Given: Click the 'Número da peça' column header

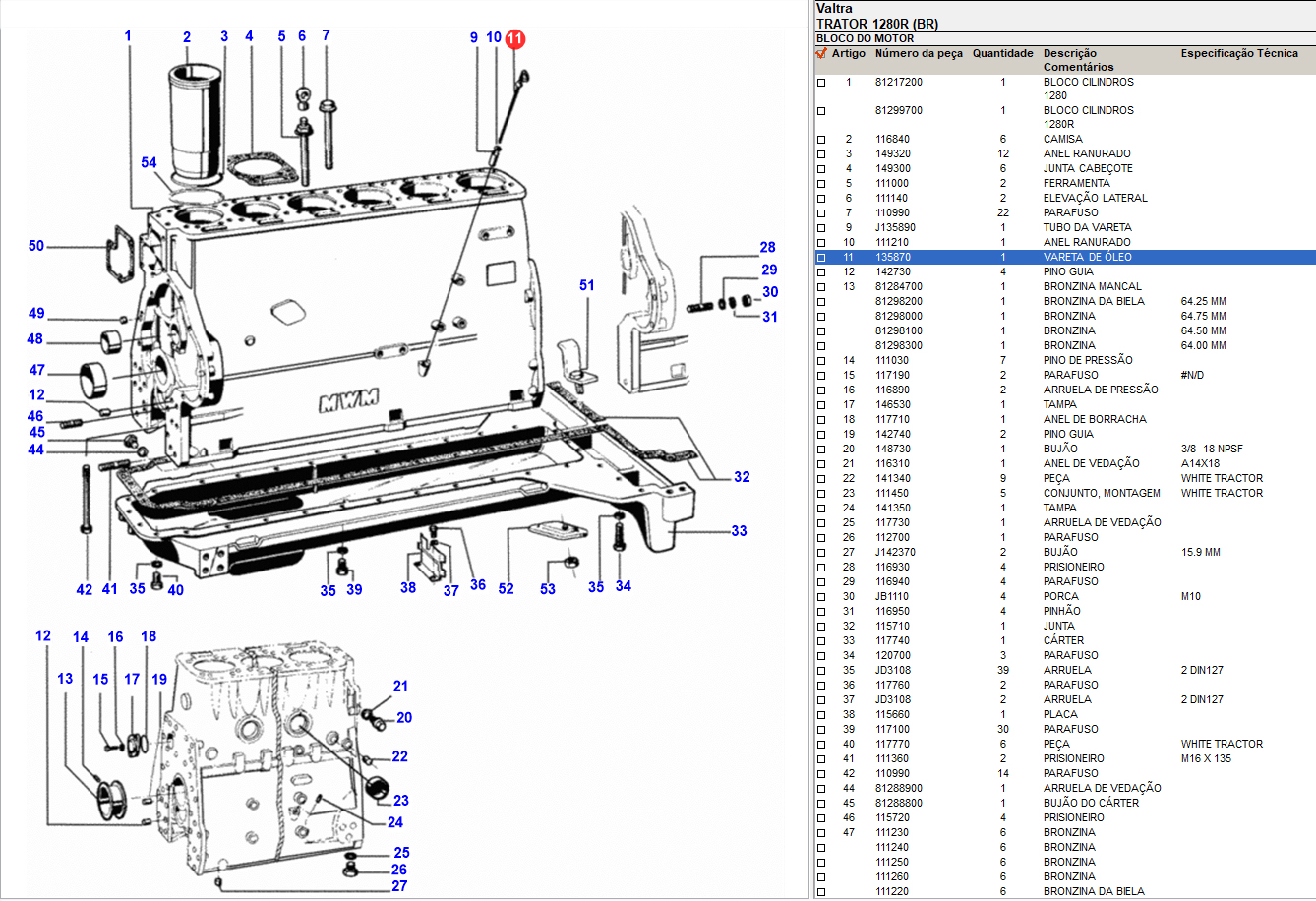Looking at the screenshot, I should click(x=919, y=54).
